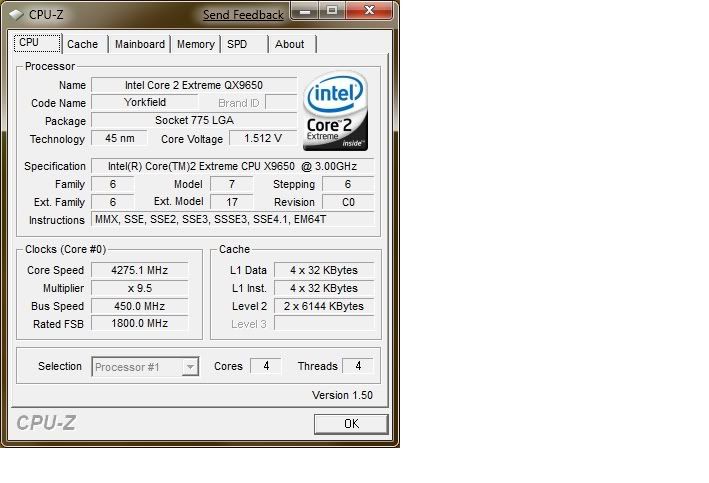Screen dimensions: 709x483
Task: Open the Mainboard tab
Action: [140, 44]
